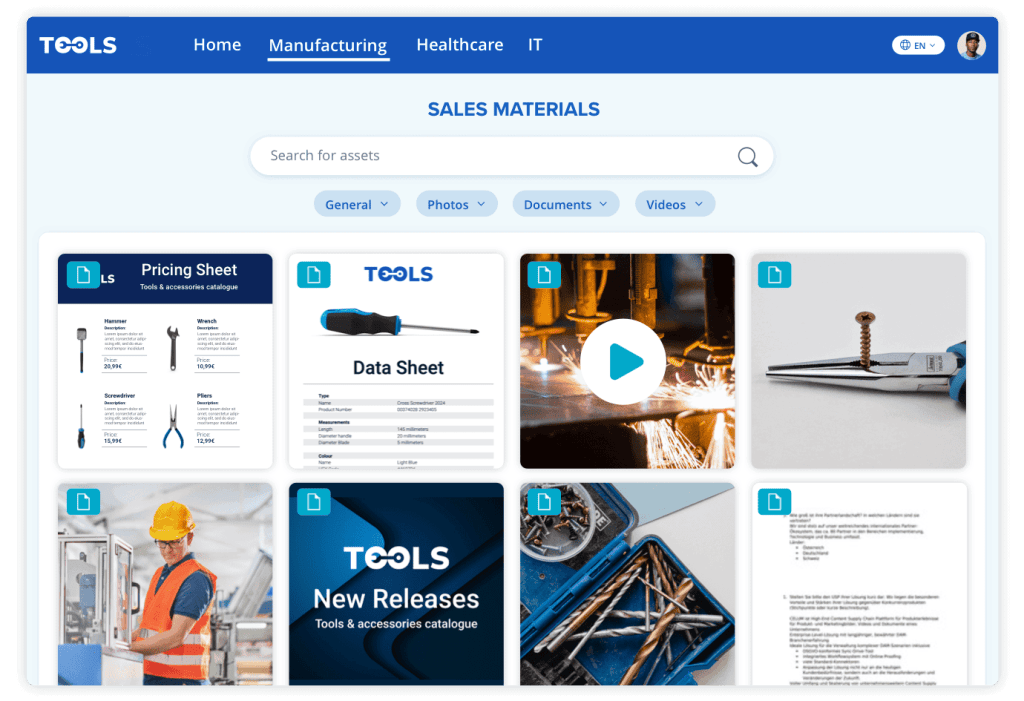Click the search magnifier icon
Viewport: 1024px width, 701px height.
click(x=747, y=156)
